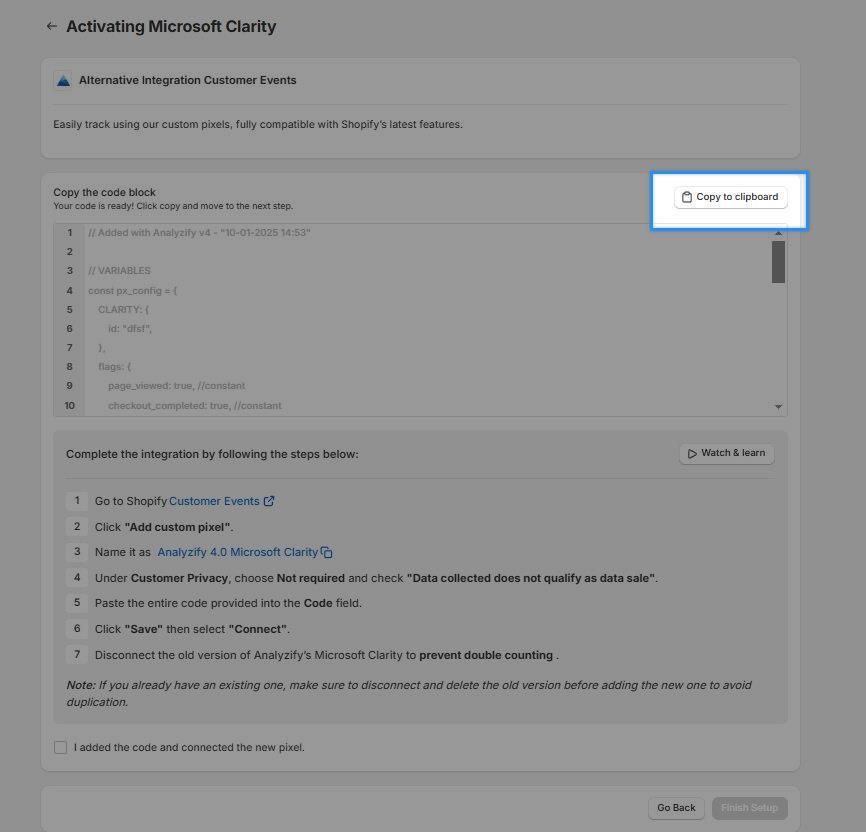Click the 'page_viewed: true' code line

[177, 386]
